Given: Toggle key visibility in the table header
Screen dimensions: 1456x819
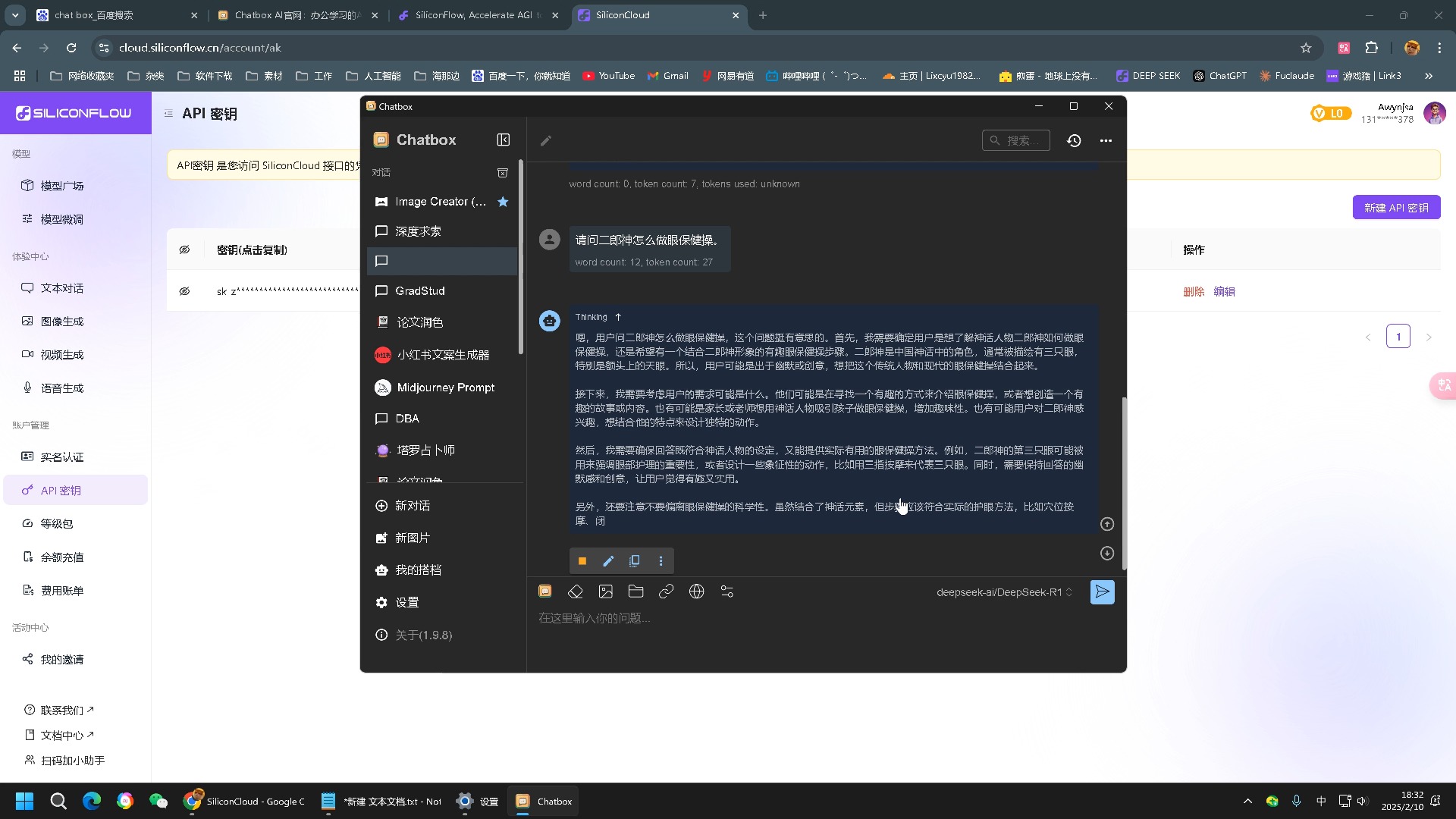Looking at the screenshot, I should tap(184, 249).
